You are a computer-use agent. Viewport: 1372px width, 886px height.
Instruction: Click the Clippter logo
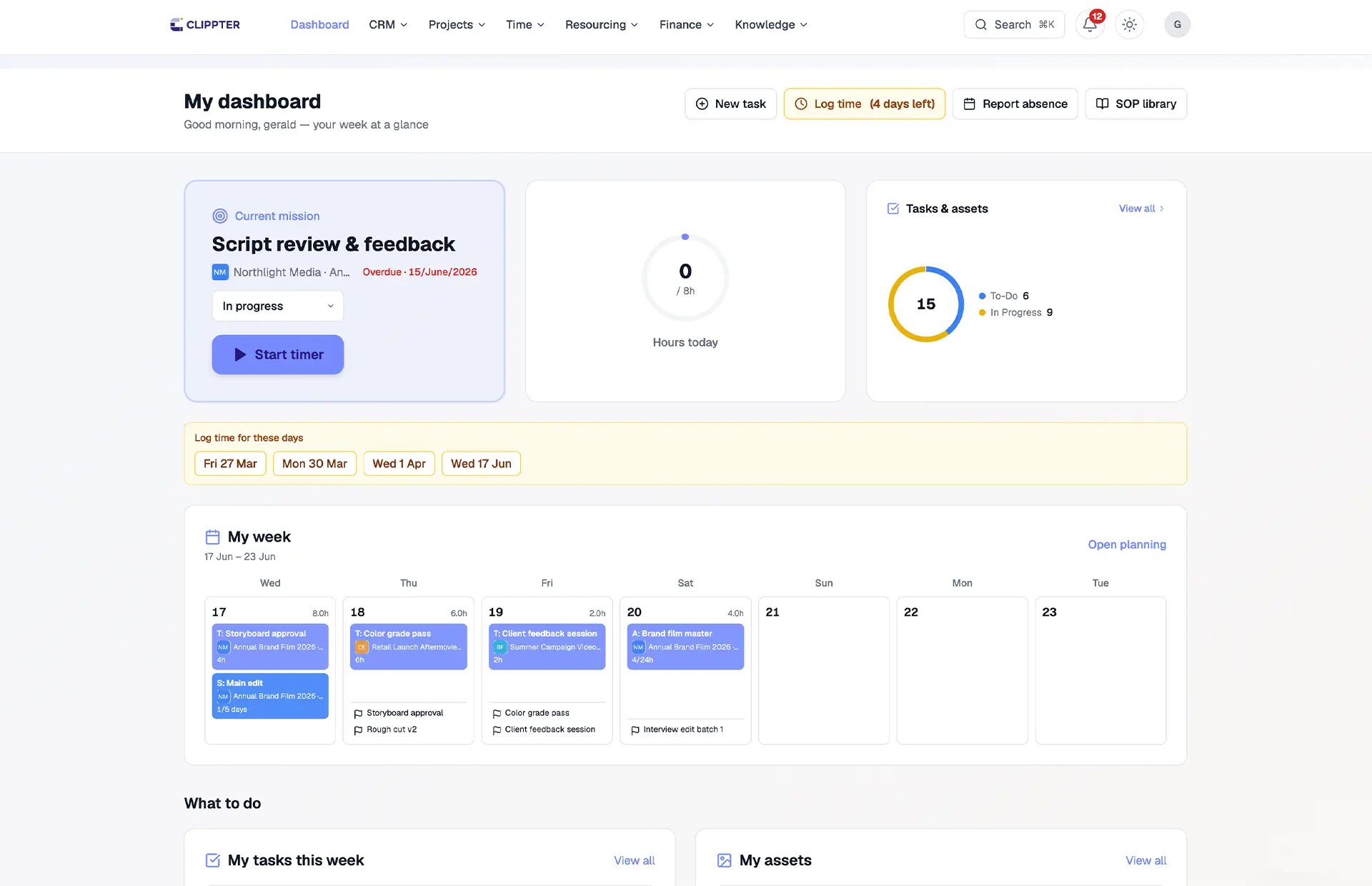205,24
